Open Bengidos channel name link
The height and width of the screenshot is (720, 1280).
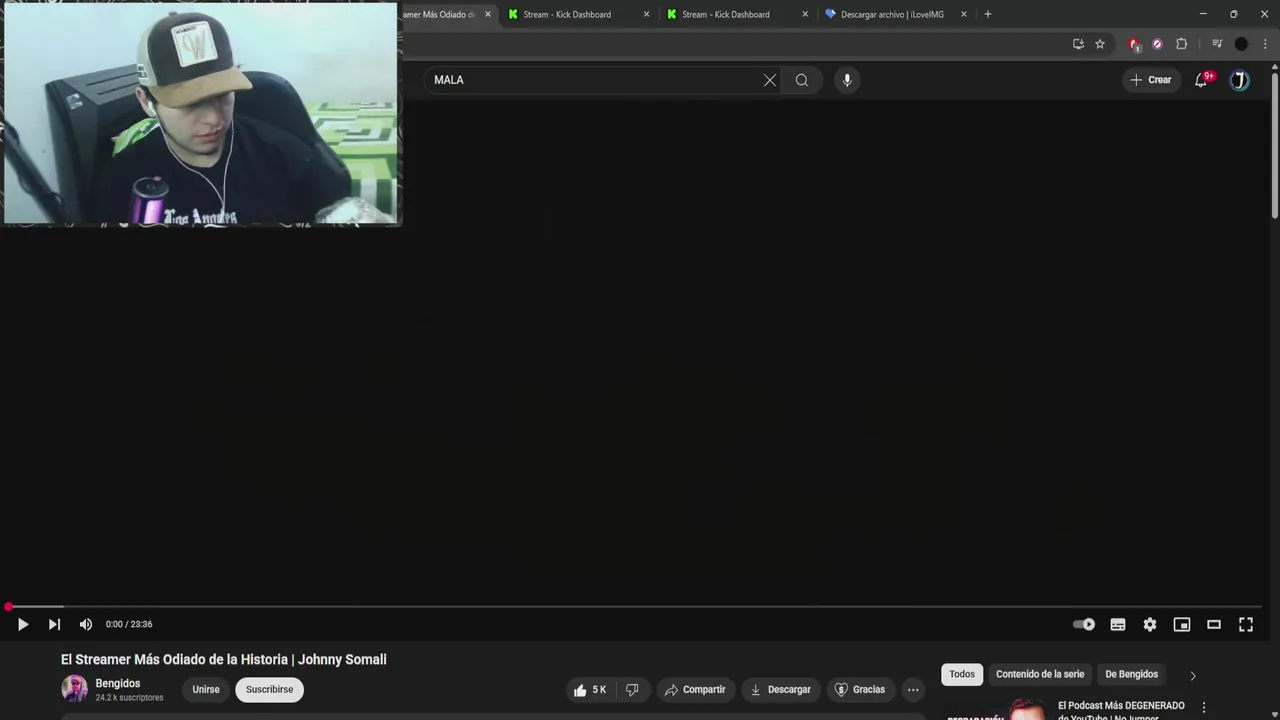point(118,683)
